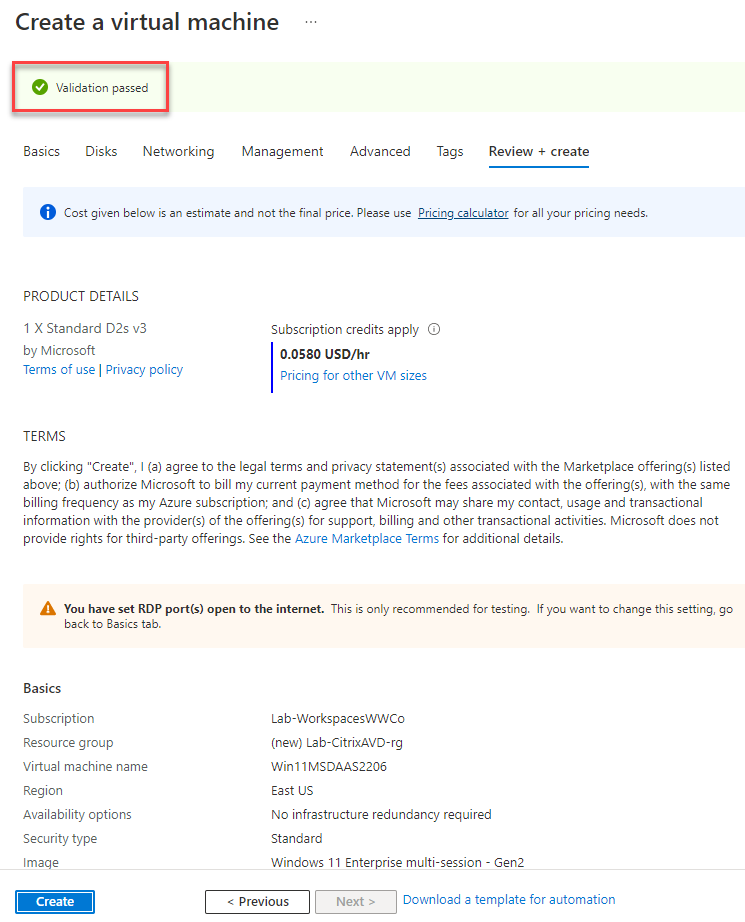Image resolution: width=745 pixels, height=922 pixels.
Task: Click Pricing for other VM sizes
Action: [353, 376]
